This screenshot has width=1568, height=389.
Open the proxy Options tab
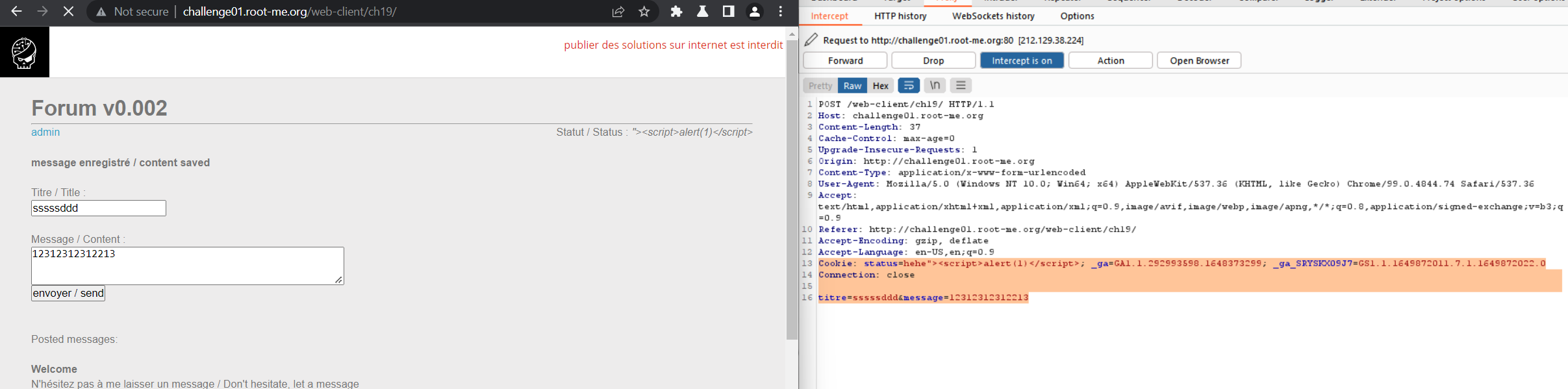[1077, 16]
